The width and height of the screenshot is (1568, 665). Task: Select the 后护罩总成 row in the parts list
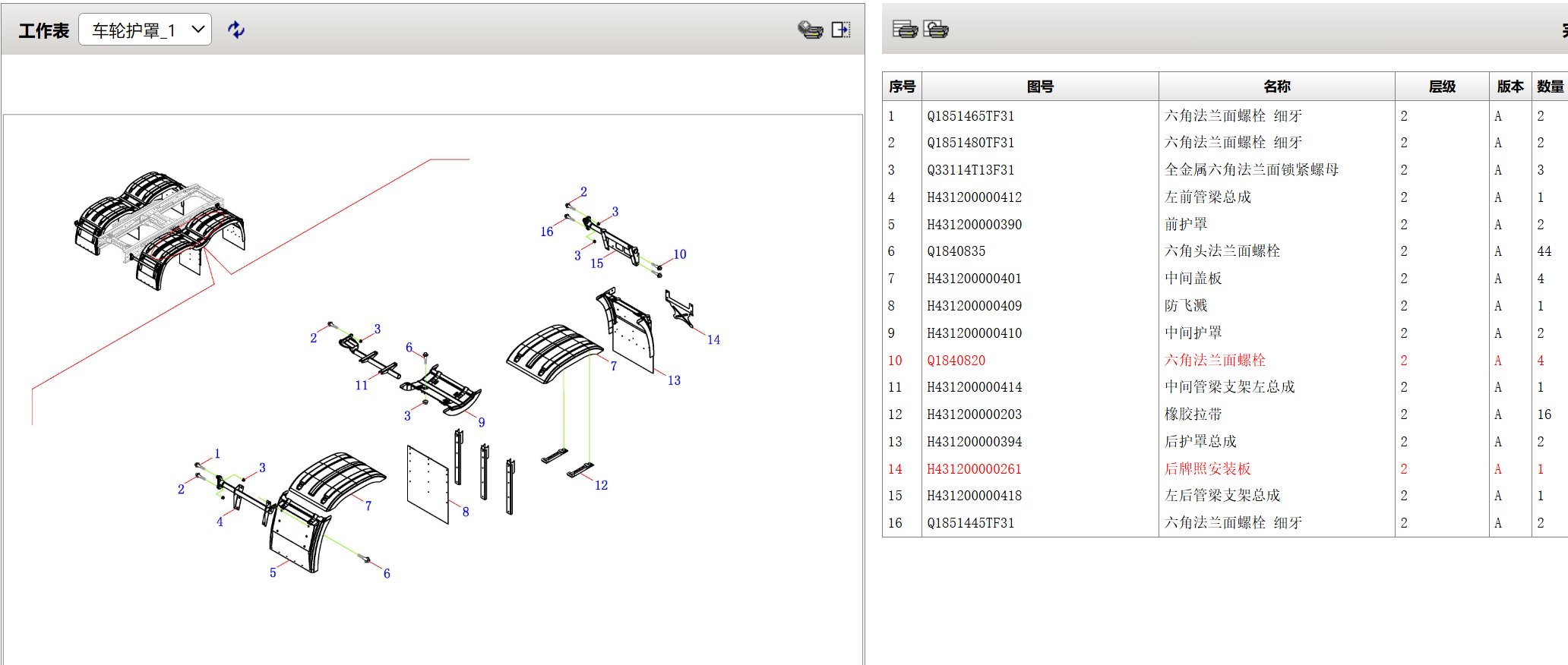point(1200,442)
